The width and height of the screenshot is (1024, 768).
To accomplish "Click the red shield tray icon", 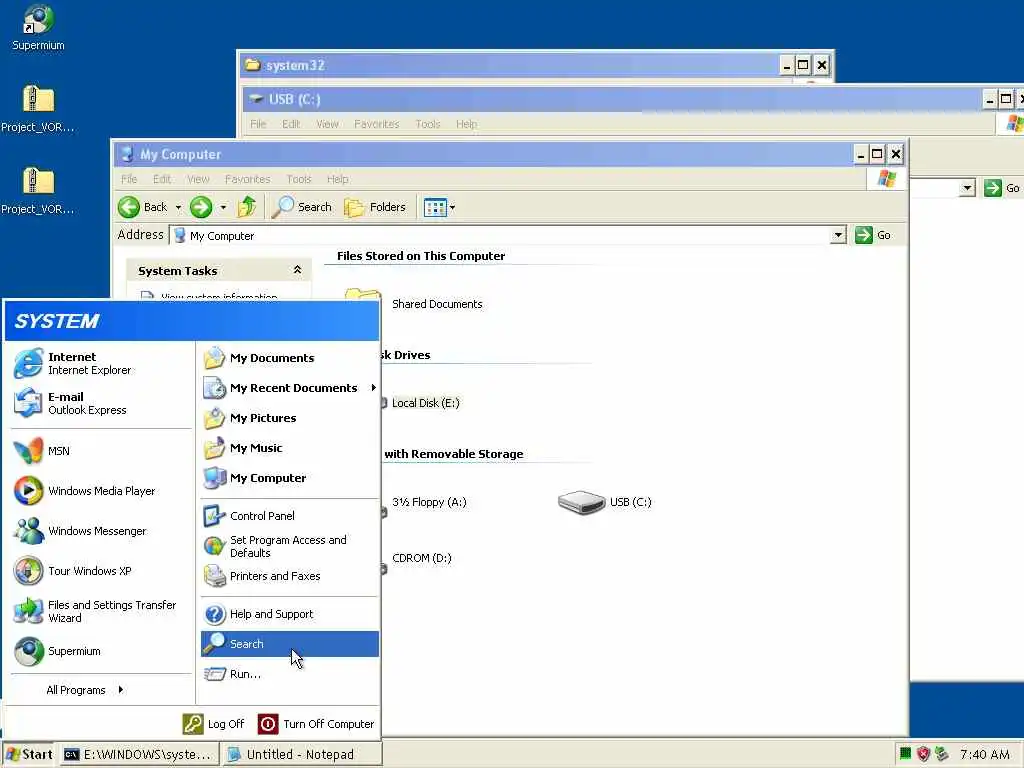I will (x=923, y=754).
